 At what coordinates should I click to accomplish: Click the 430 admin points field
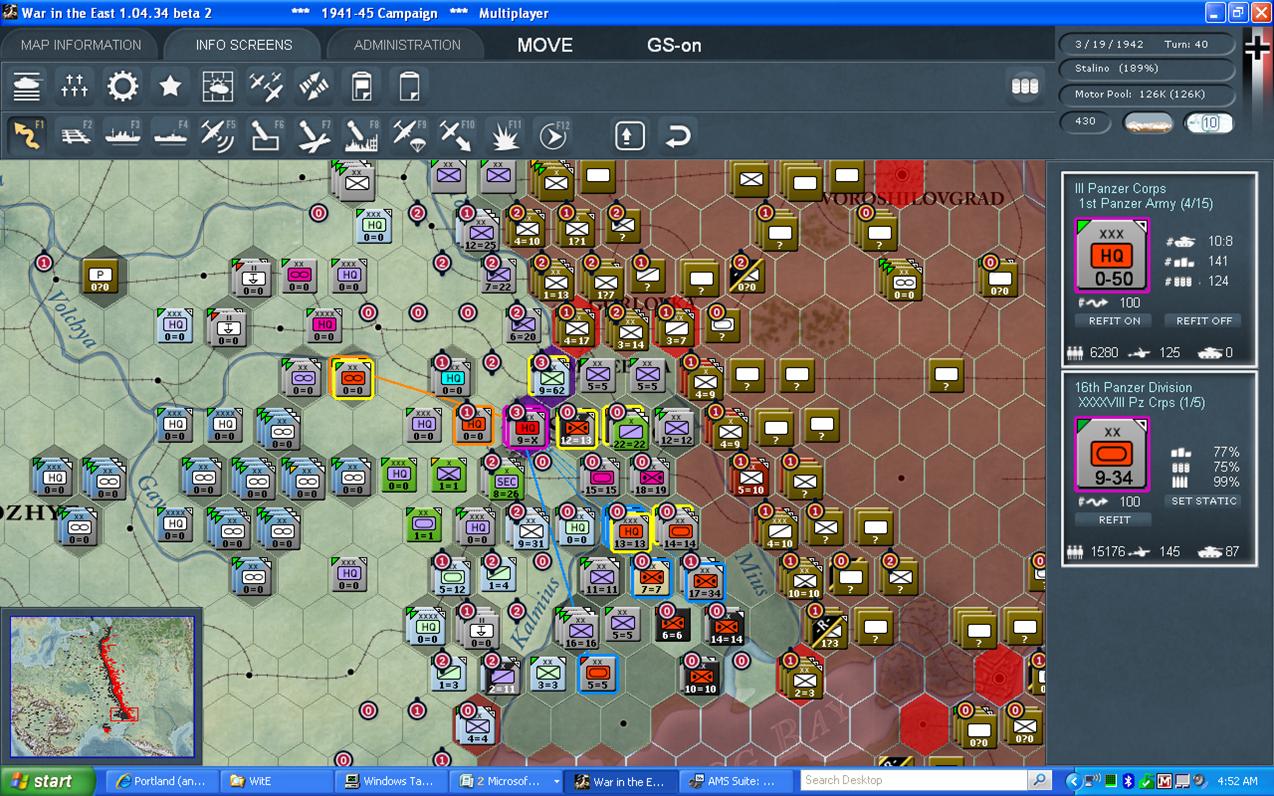coord(1086,121)
